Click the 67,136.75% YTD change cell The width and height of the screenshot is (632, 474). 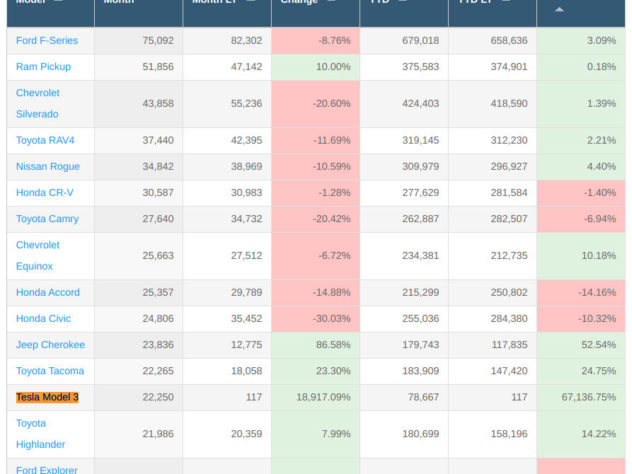point(581,397)
